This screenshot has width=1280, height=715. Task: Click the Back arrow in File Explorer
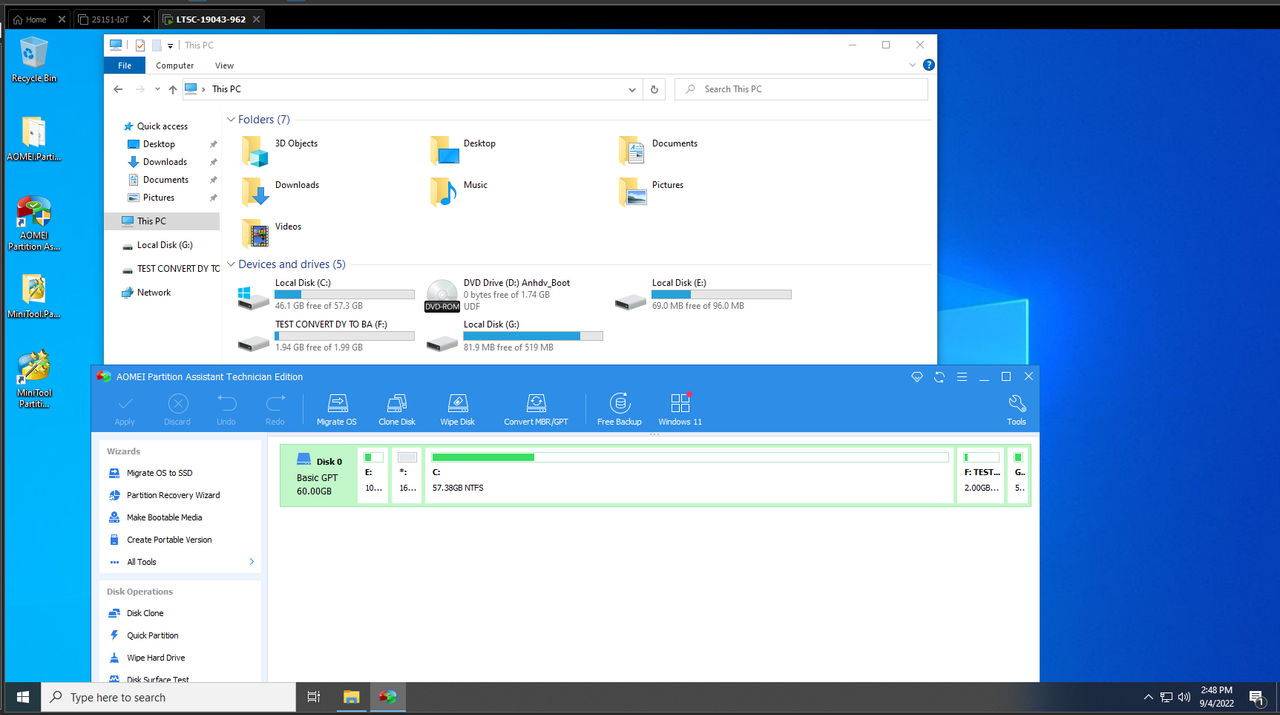pos(119,89)
